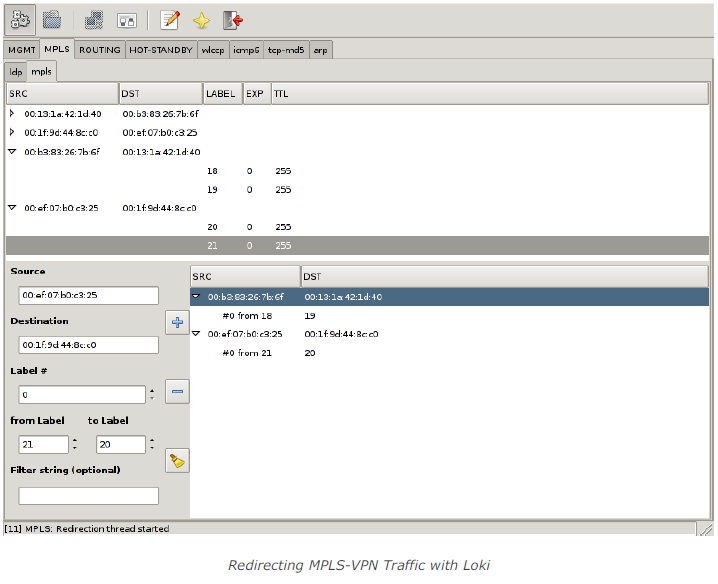Screen dimensions: 718x584
Task: Add redirection with the plus button
Action: point(177,322)
